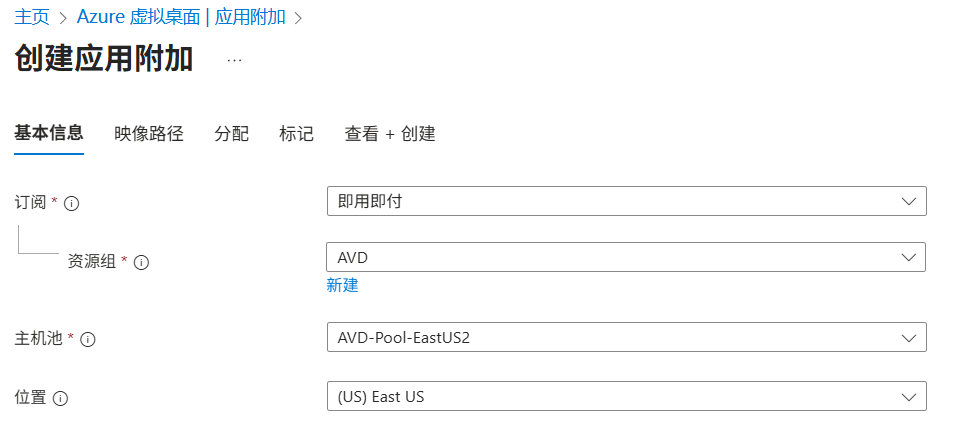Click the info icon next to 订阅

72,203
